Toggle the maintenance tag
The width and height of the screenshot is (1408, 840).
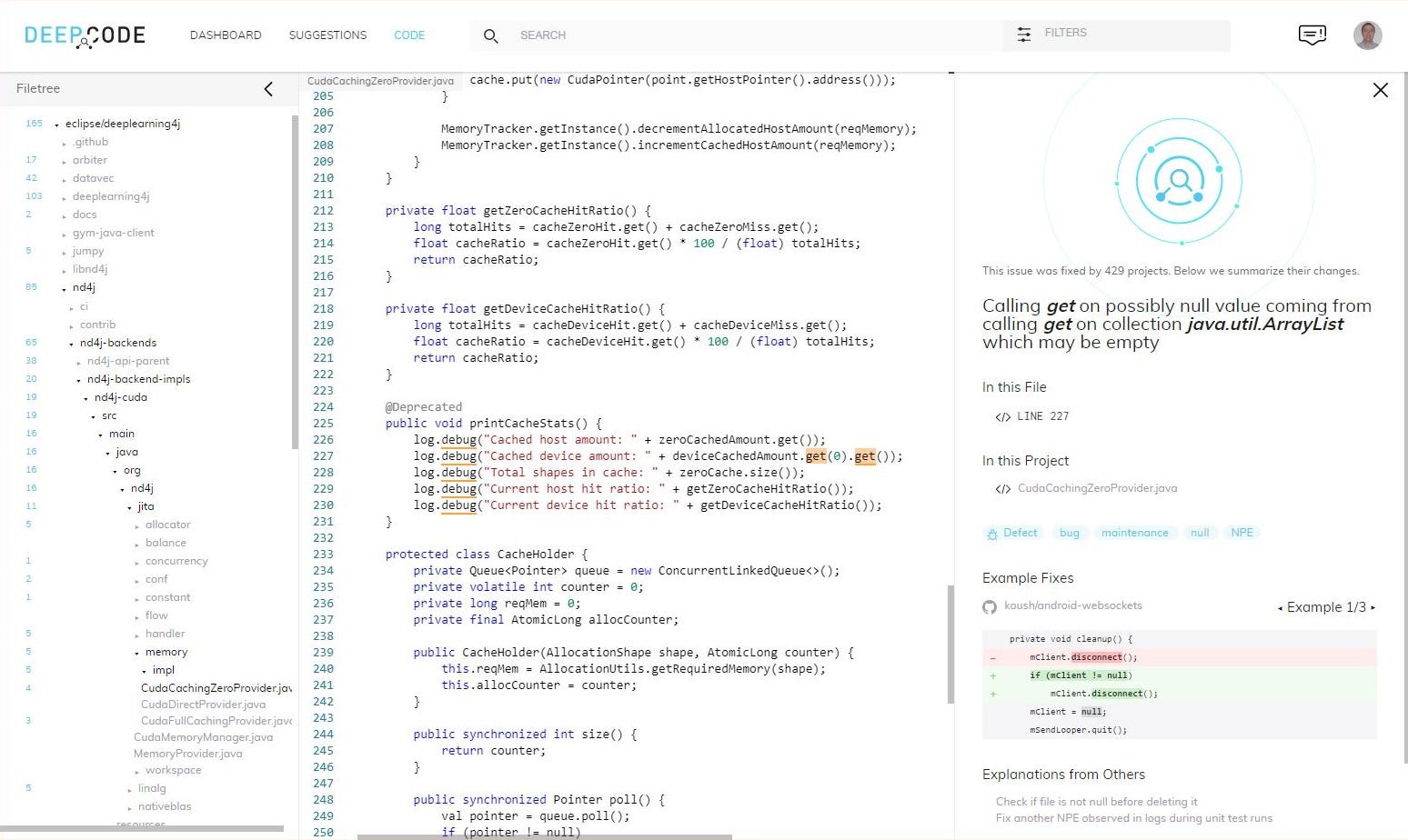point(1135,533)
